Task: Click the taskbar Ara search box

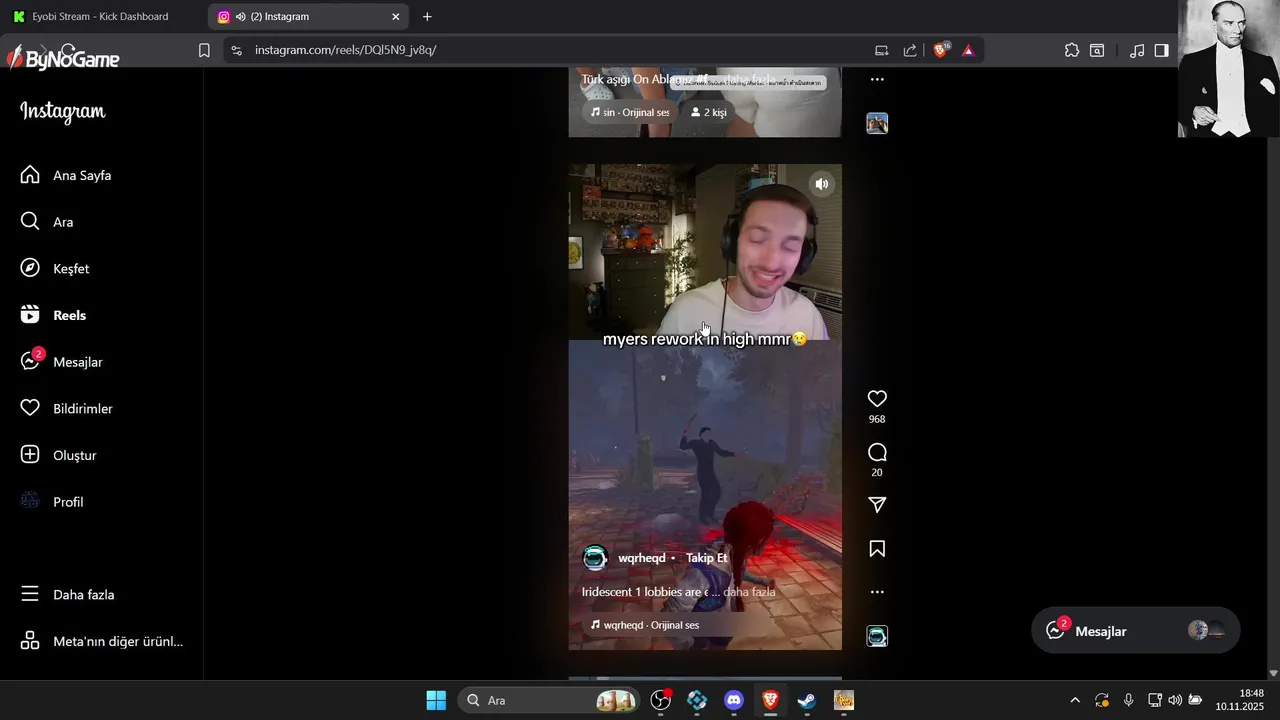Action: pyautogui.click(x=549, y=700)
